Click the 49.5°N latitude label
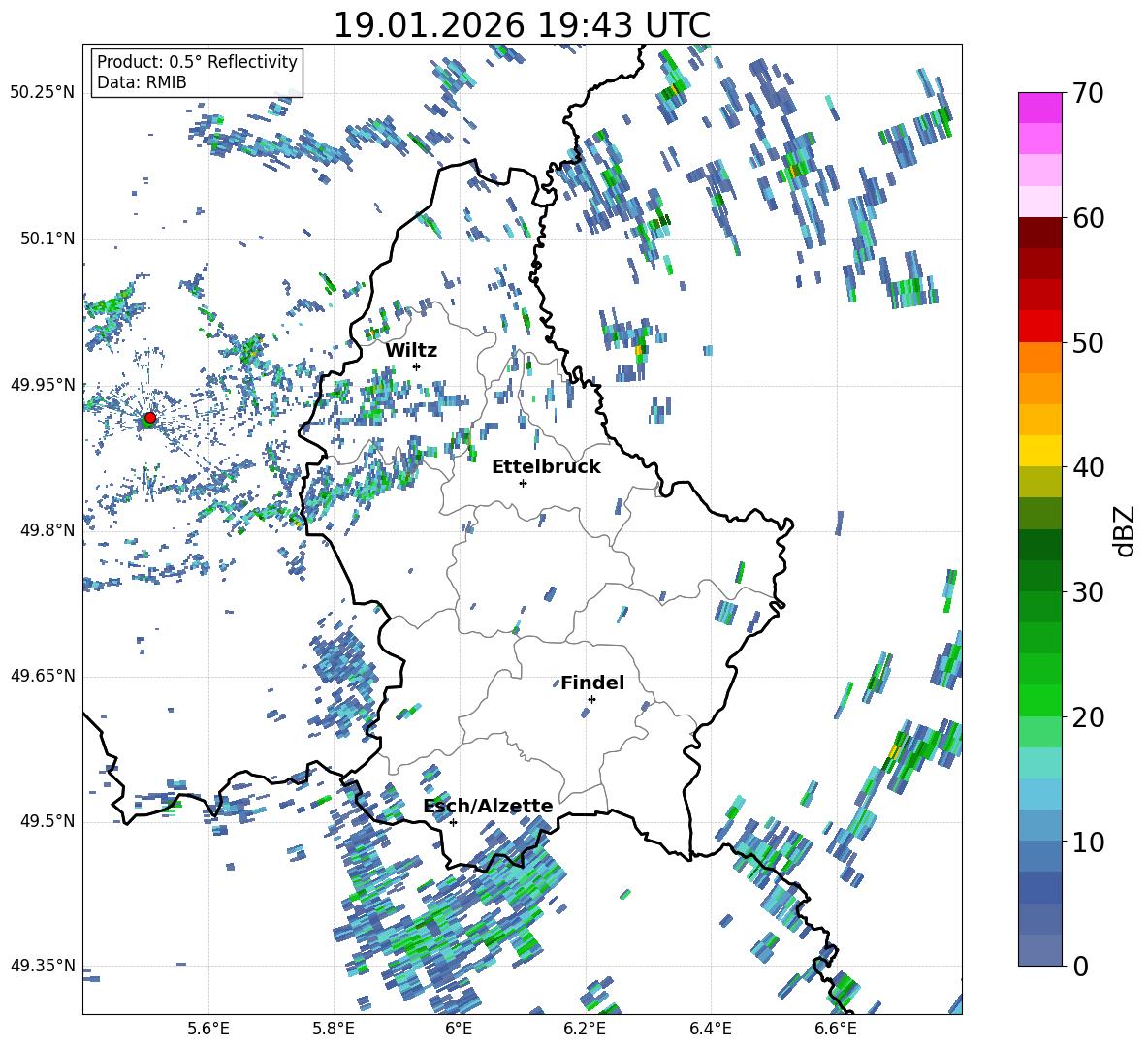The image size is (1148, 1048). [47, 820]
